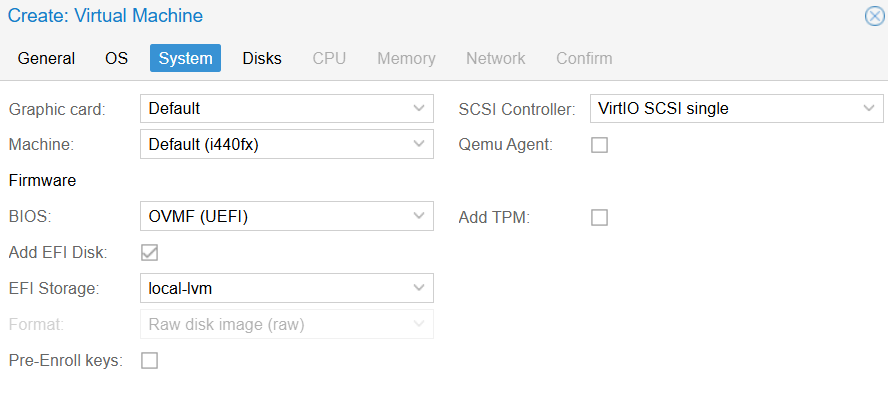
Task: Click the EFI Storage local-lvm field
Action: coord(272,289)
